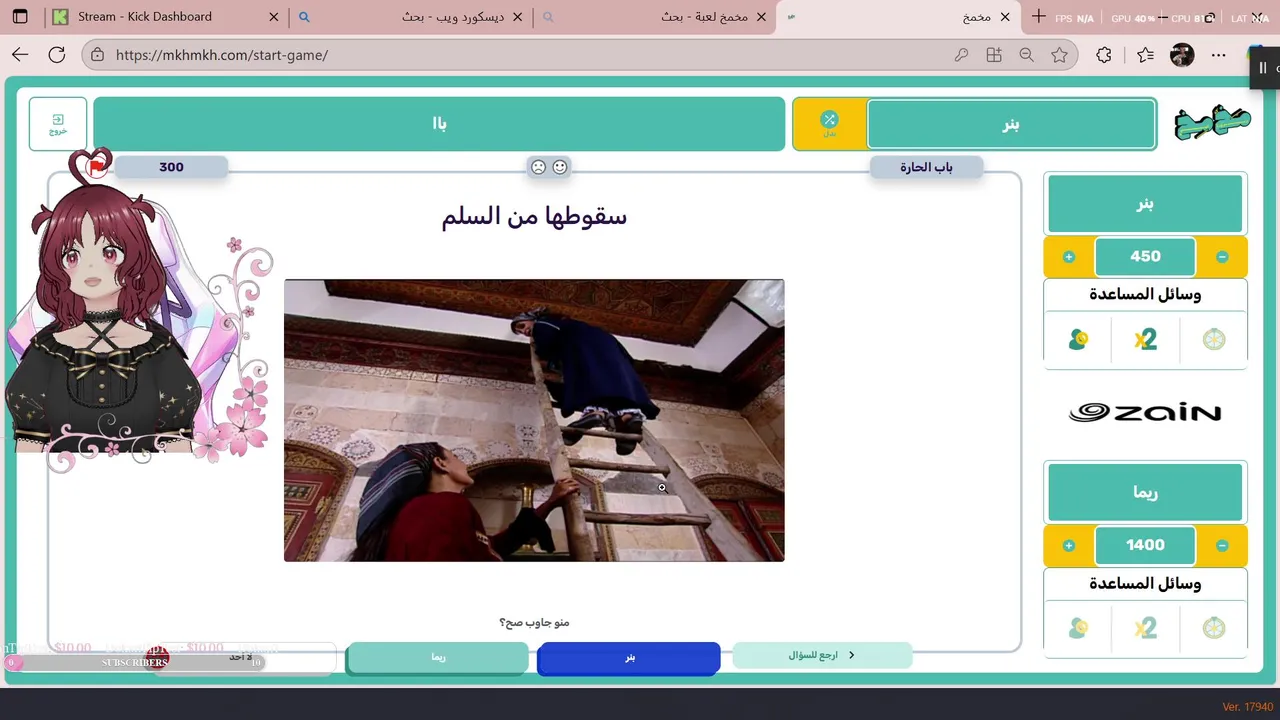Click بنر's وسائل المساعدة heading
This screenshot has width=1280, height=720.
1145,295
